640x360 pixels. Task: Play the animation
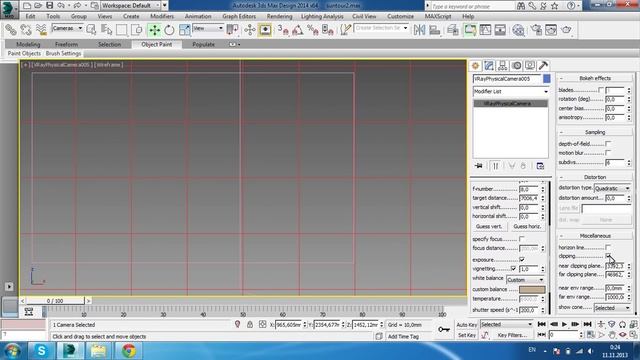click(564, 324)
